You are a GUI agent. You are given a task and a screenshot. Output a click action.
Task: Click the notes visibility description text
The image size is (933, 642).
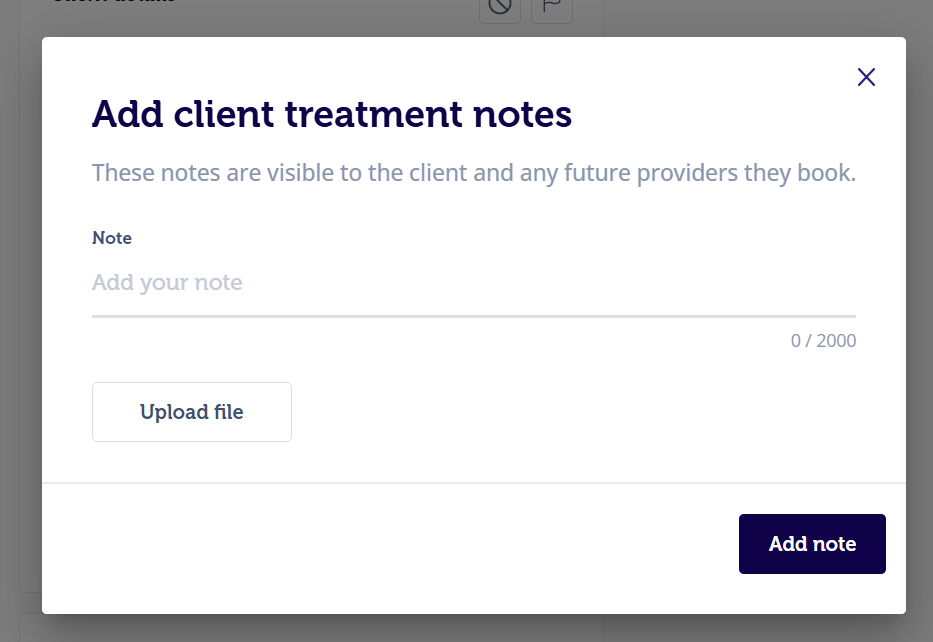[474, 173]
